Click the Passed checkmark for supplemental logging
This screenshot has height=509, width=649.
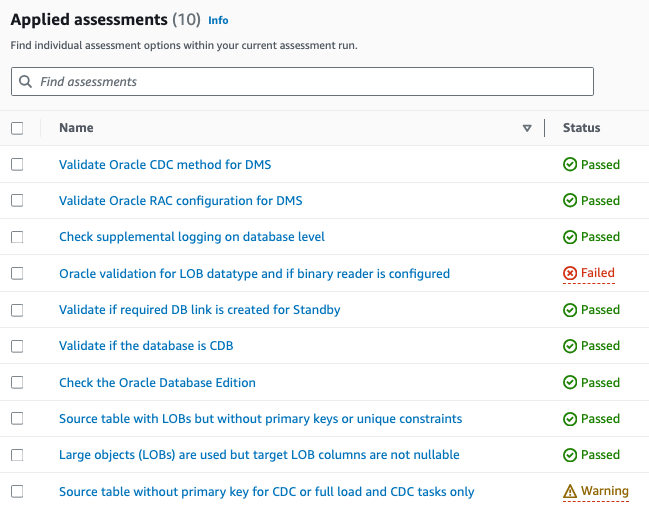[x=570, y=237]
